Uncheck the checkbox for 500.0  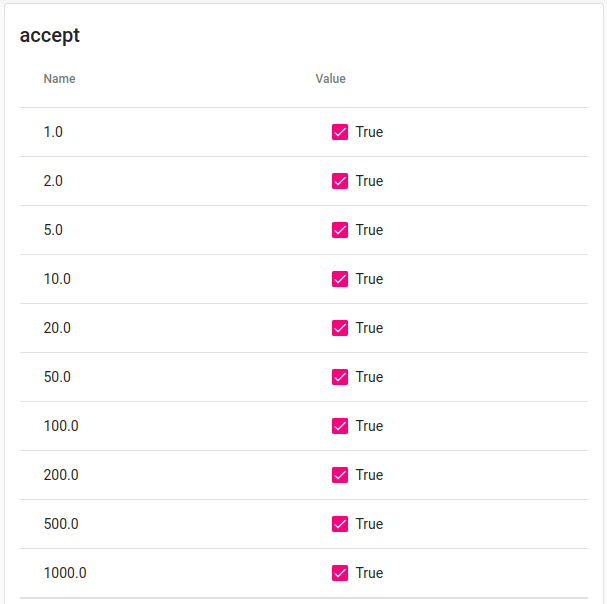tap(340, 524)
